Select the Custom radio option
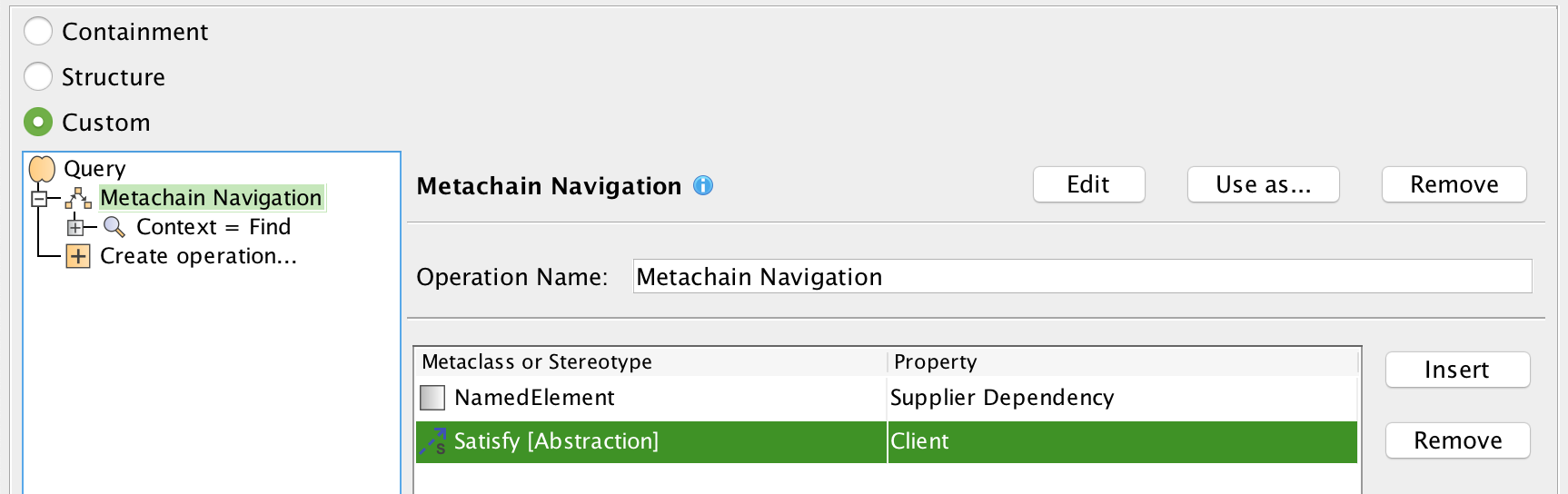Image resolution: width=1568 pixels, height=494 pixels. (x=38, y=122)
